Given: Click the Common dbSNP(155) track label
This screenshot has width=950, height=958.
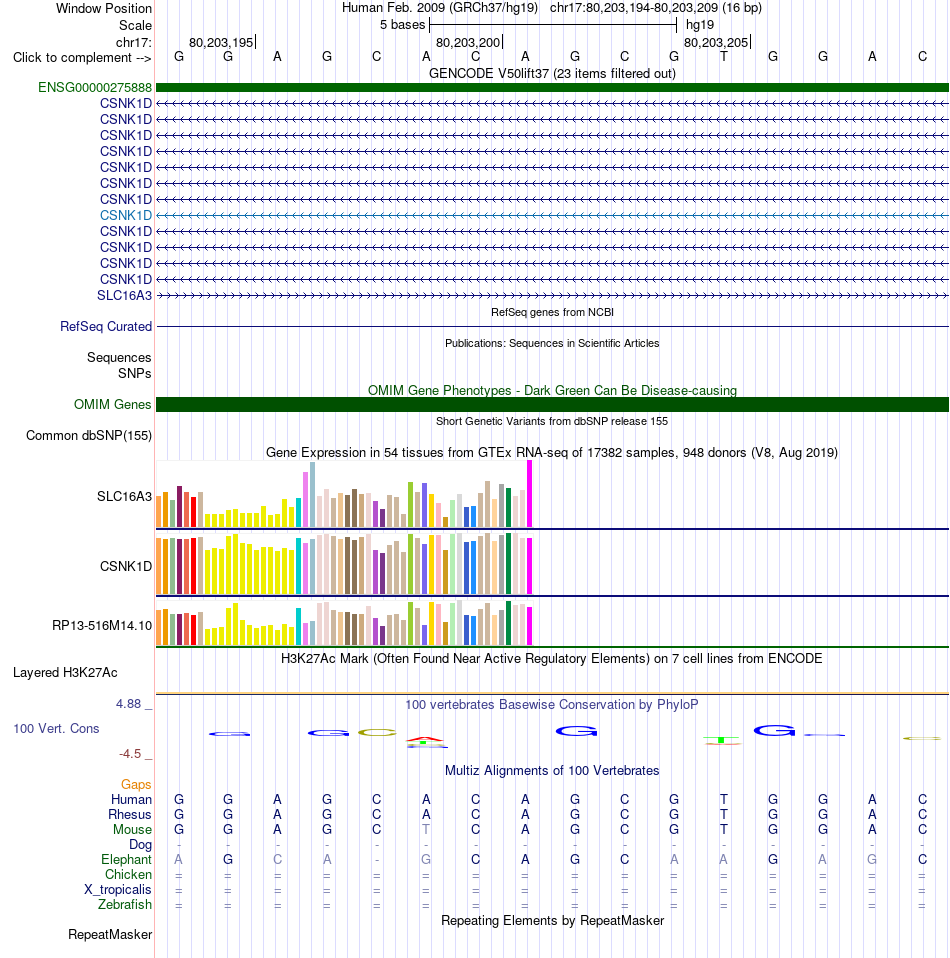Looking at the screenshot, I should point(89,436).
